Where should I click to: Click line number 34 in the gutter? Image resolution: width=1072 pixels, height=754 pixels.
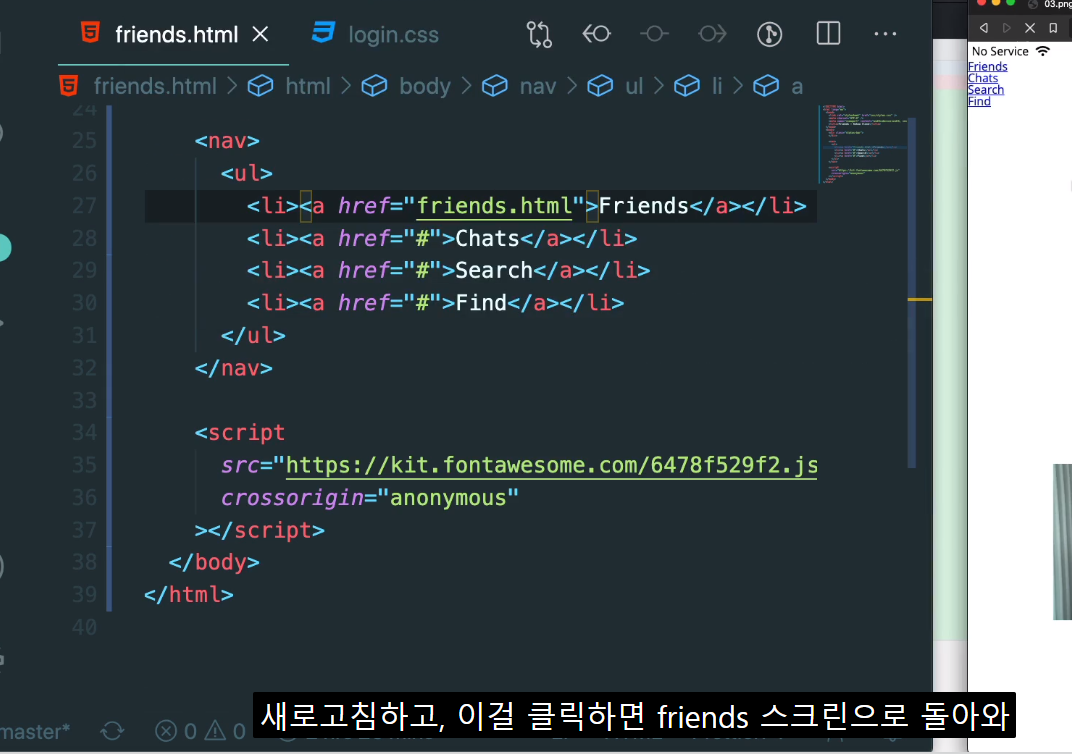click(x=84, y=433)
